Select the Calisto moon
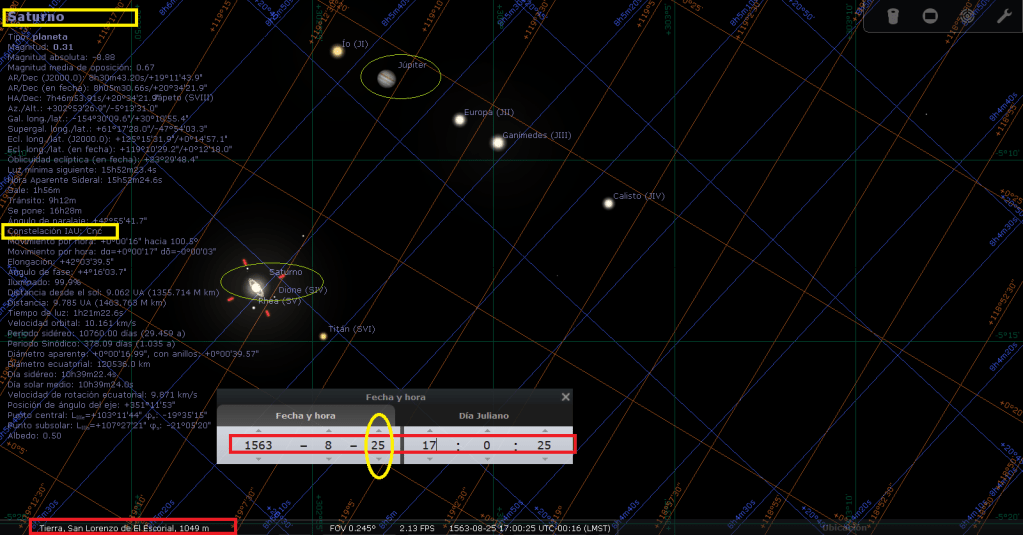The image size is (1023, 535). 608,203
